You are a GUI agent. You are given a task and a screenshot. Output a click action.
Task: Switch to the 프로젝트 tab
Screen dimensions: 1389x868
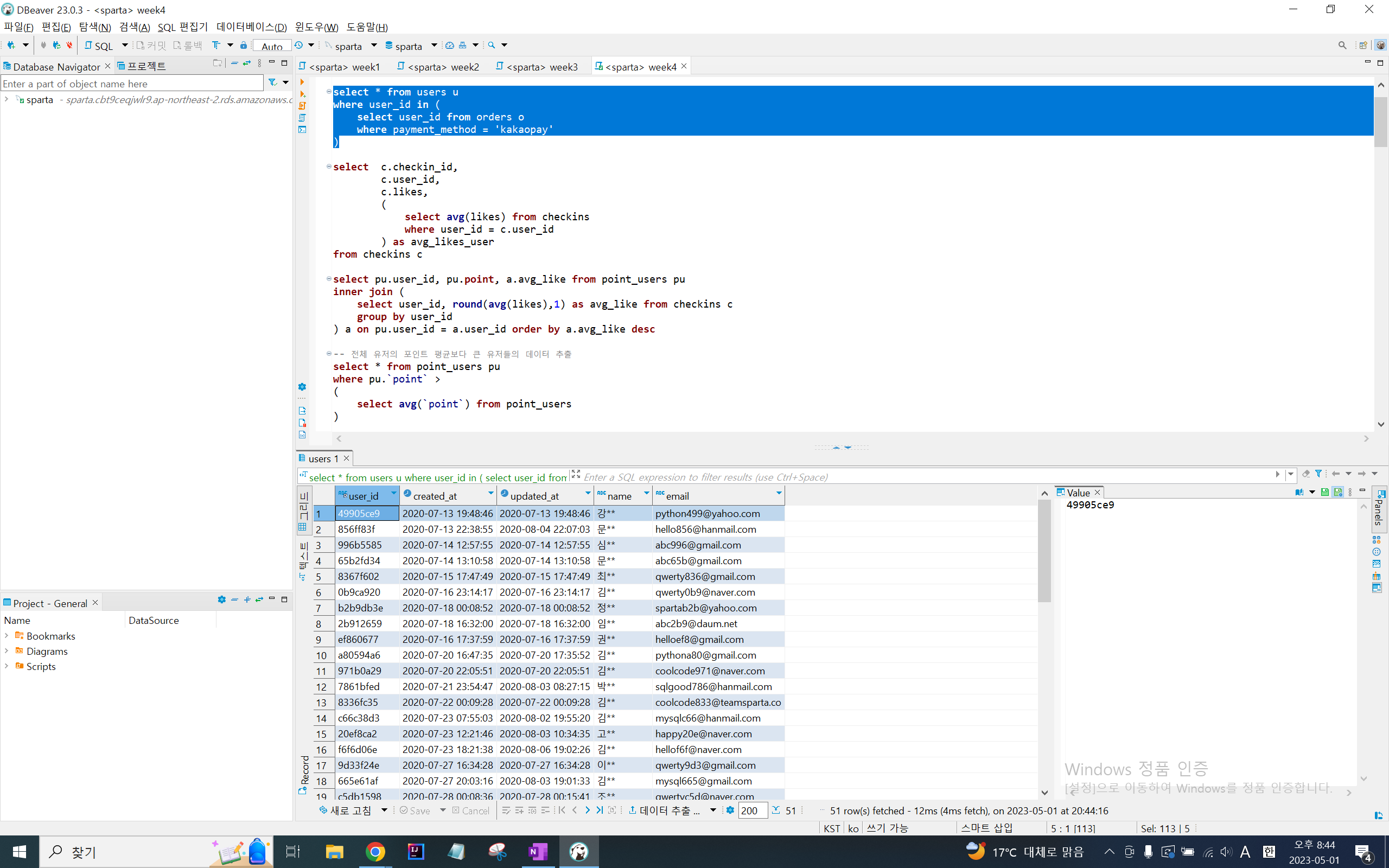141,66
